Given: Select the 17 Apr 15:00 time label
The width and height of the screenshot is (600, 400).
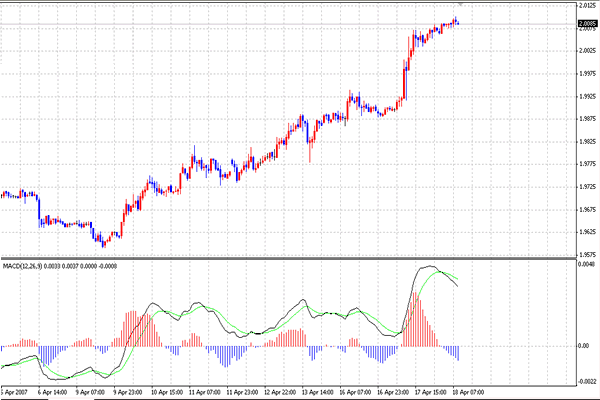Looking at the screenshot, I should point(430,392).
